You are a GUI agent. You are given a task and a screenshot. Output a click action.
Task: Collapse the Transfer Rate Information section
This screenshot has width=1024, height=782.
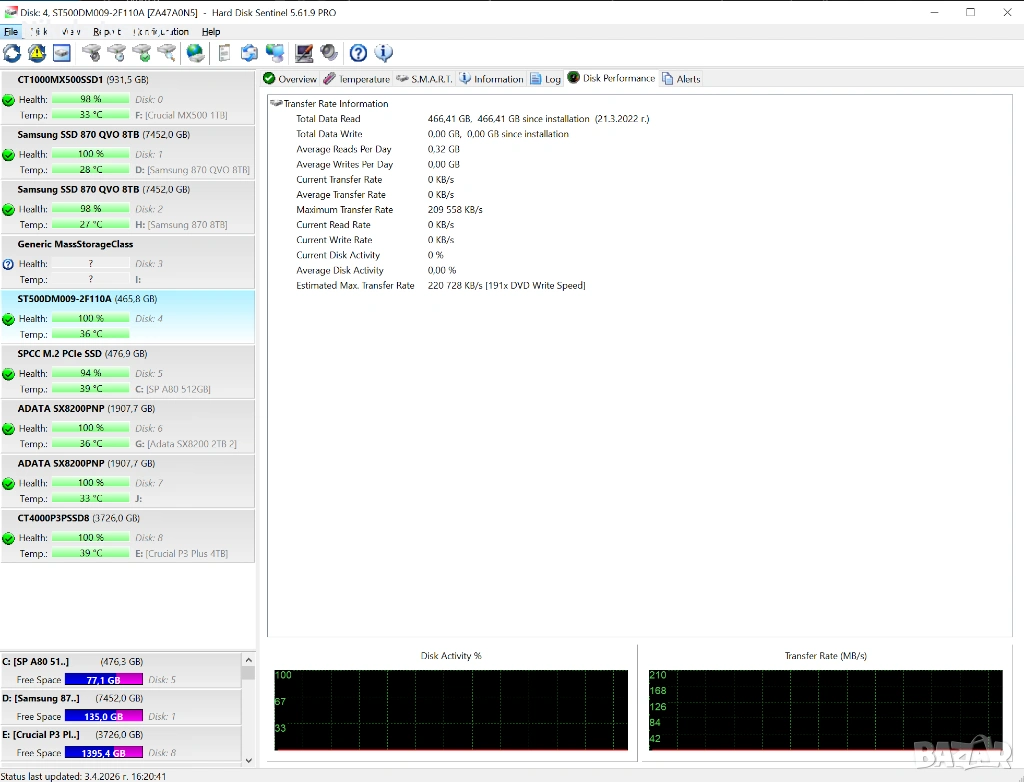pyautogui.click(x=276, y=104)
